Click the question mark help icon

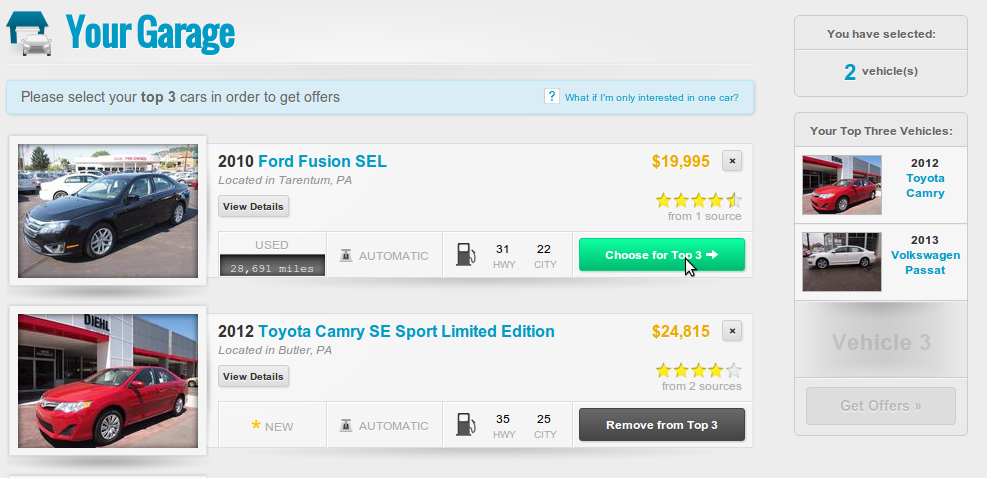click(x=551, y=97)
